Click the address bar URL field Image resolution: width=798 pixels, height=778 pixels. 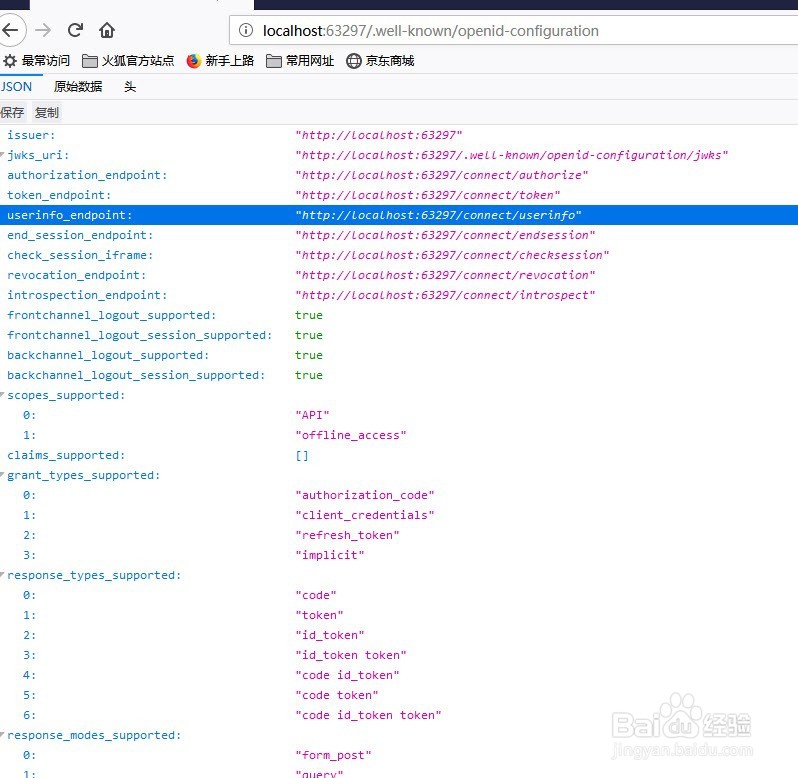click(514, 31)
